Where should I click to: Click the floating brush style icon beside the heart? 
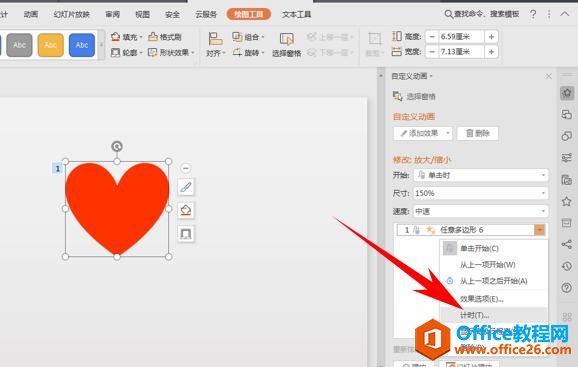(x=186, y=187)
